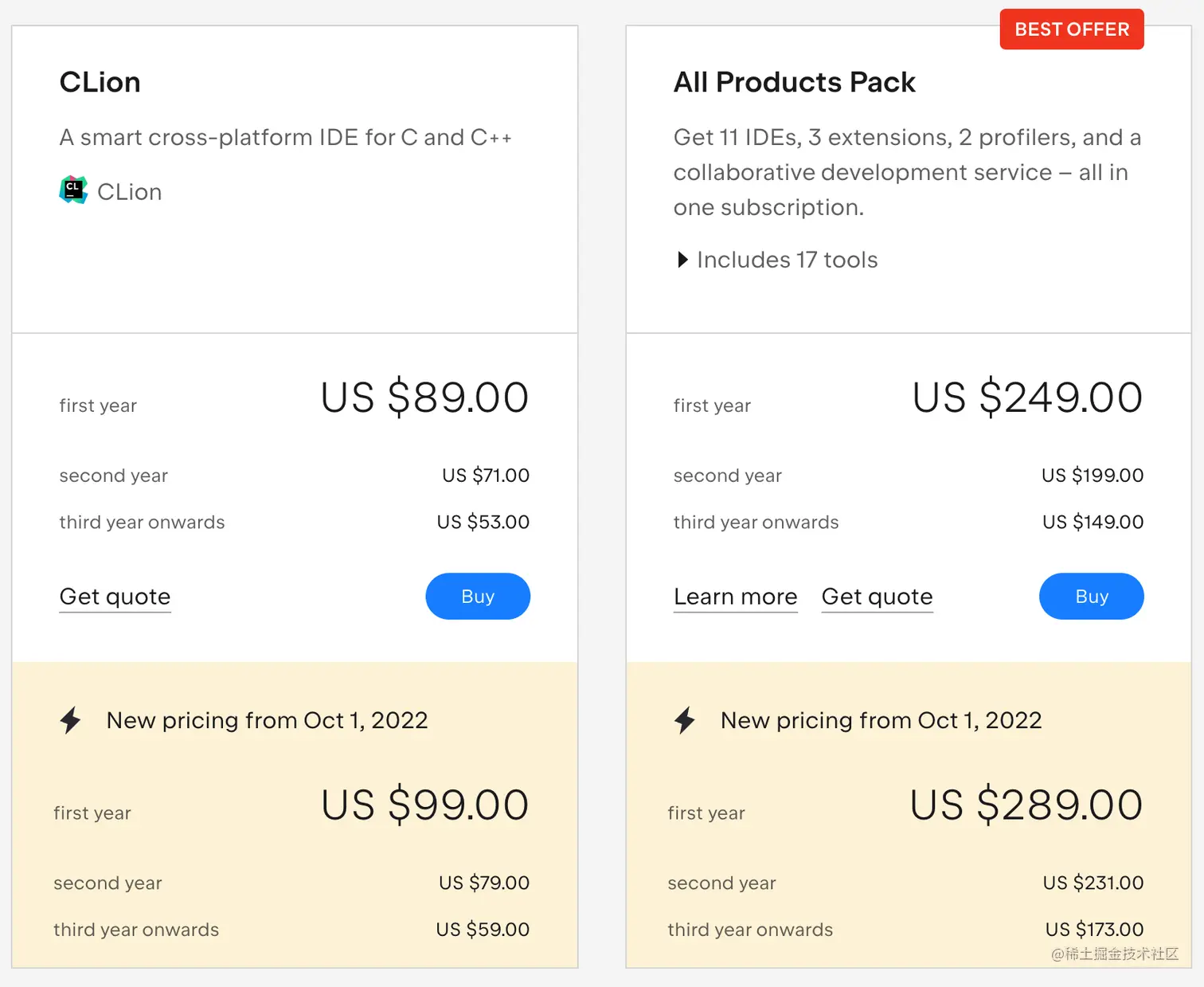Open the Get quote link for All Products Pack

click(877, 597)
